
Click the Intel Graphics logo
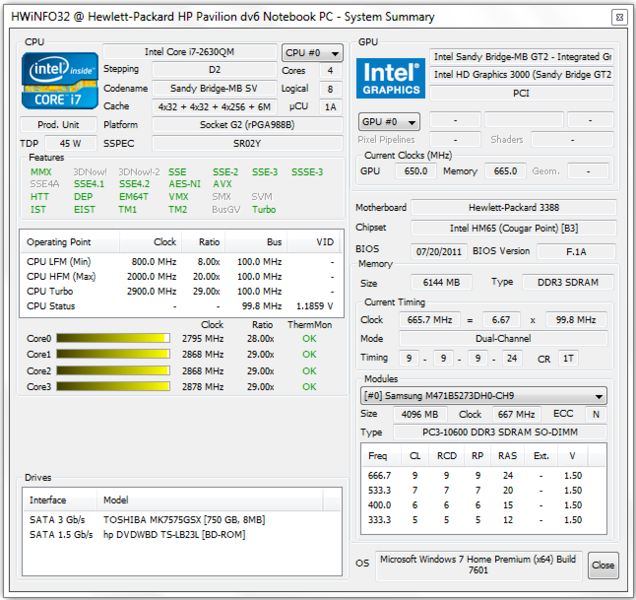(x=391, y=78)
